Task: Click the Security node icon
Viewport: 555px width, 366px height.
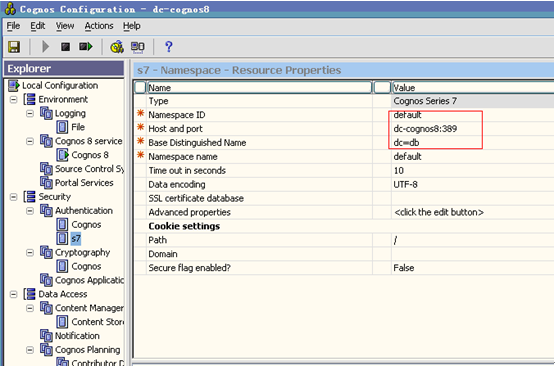Action: (x=30, y=197)
